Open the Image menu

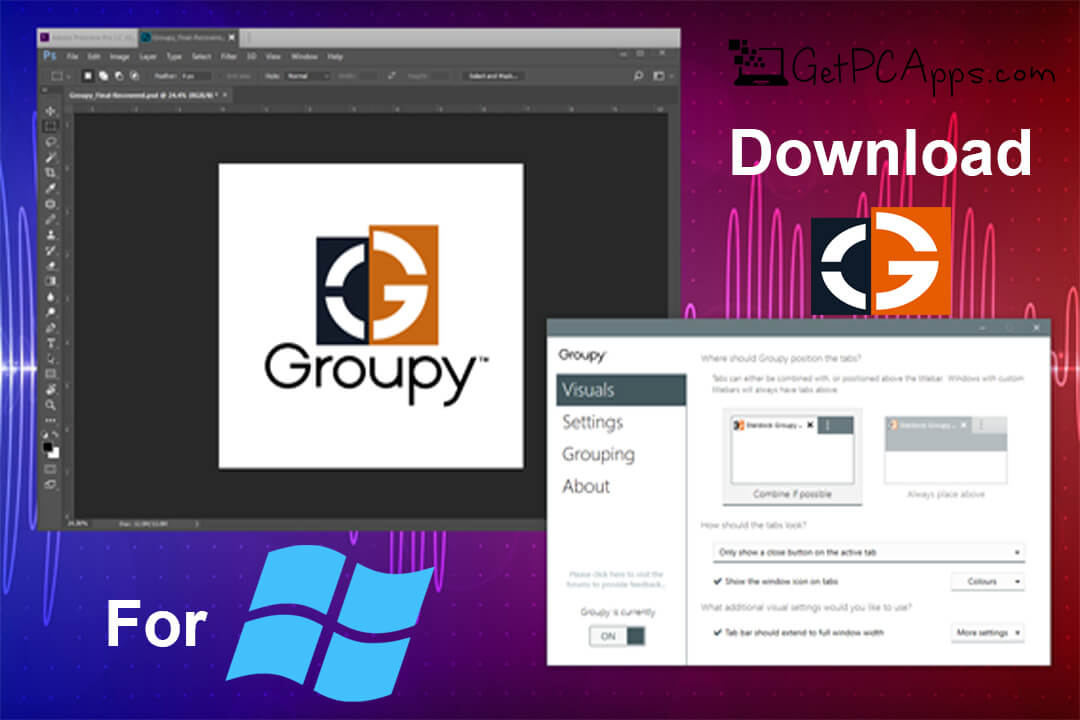pyautogui.click(x=119, y=56)
